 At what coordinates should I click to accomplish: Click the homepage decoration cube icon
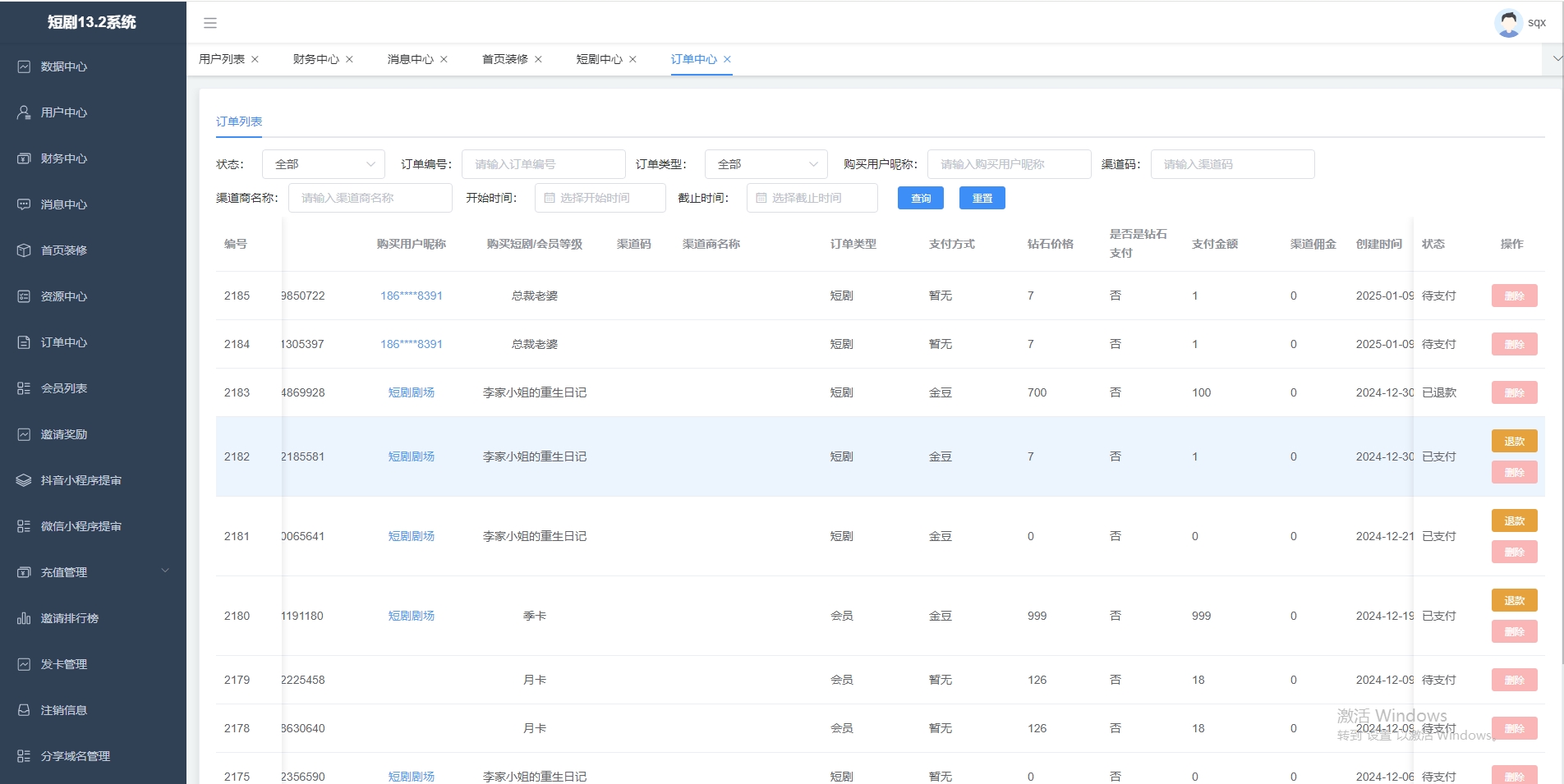point(24,250)
